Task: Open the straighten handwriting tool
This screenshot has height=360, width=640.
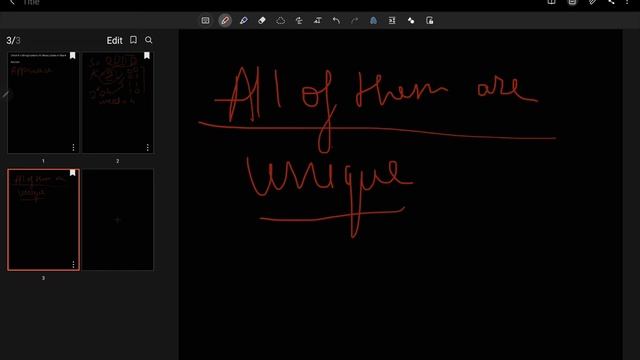Action: [x=299, y=20]
